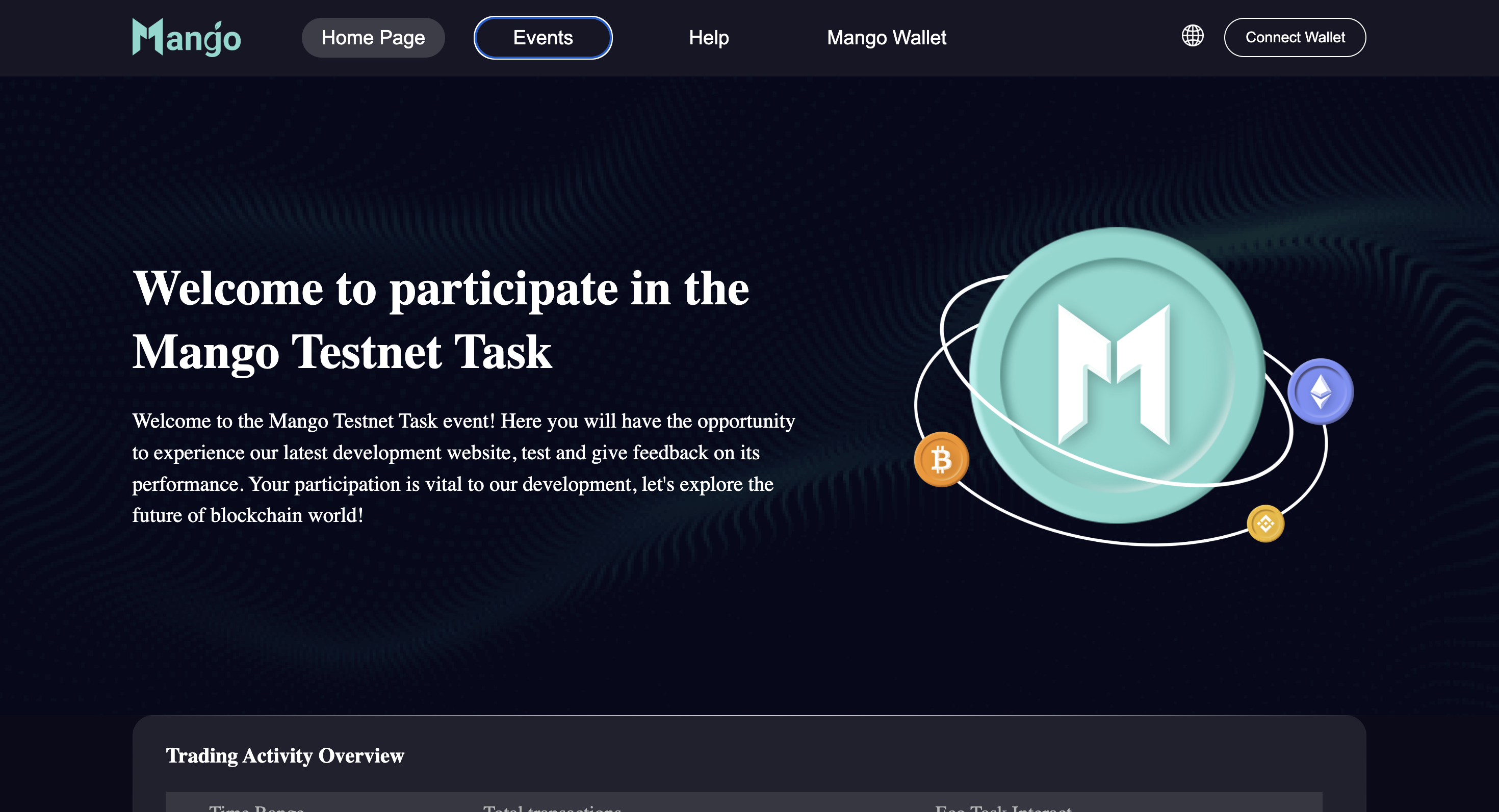
Task: Click the Connect Wallet button
Action: (x=1295, y=38)
